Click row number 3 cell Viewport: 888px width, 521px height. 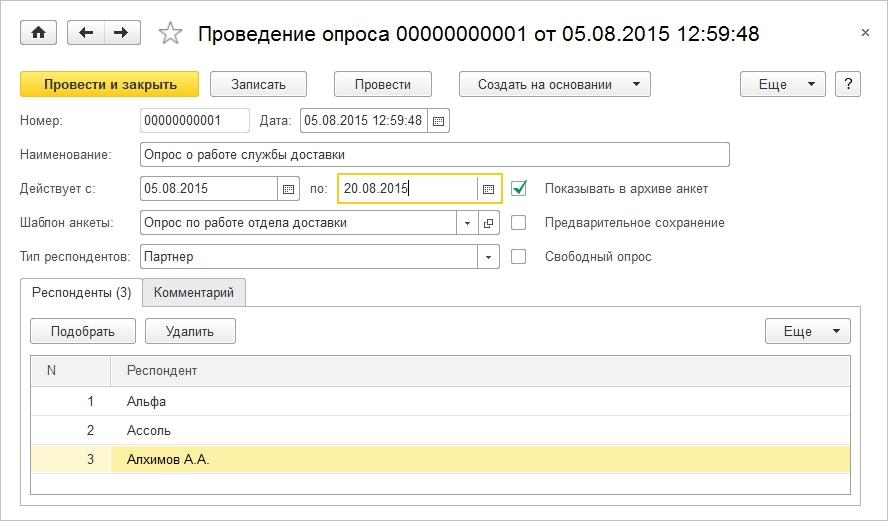tap(71, 459)
